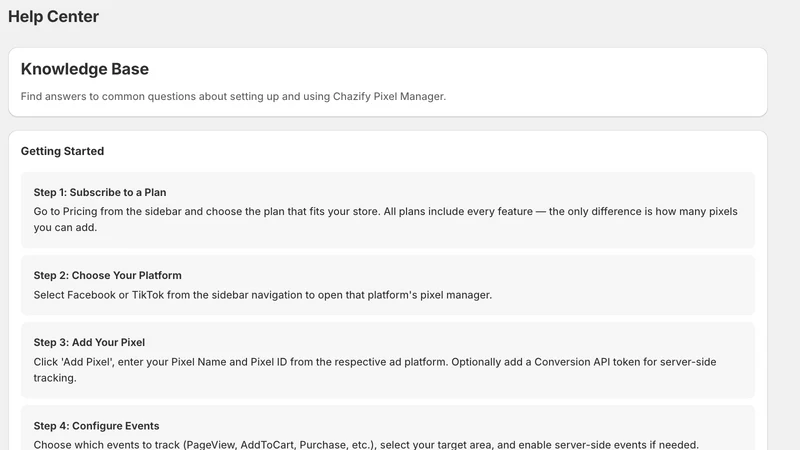Select the Knowledge Base heading
This screenshot has width=800, height=450.
pos(85,69)
